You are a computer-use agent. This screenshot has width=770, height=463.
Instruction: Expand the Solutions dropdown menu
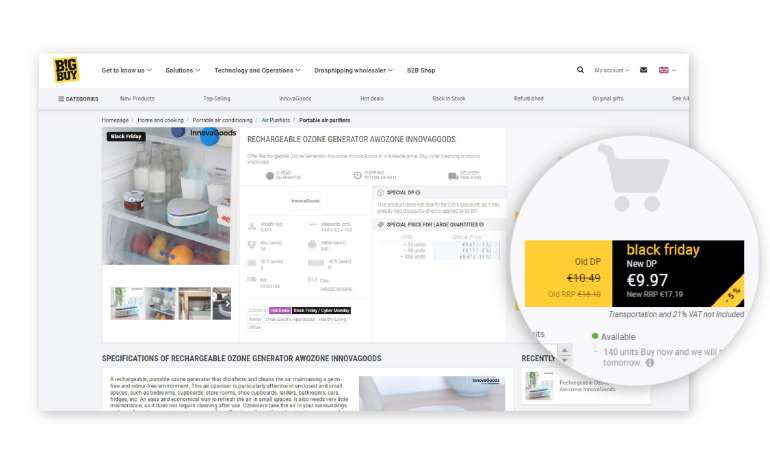click(x=182, y=71)
